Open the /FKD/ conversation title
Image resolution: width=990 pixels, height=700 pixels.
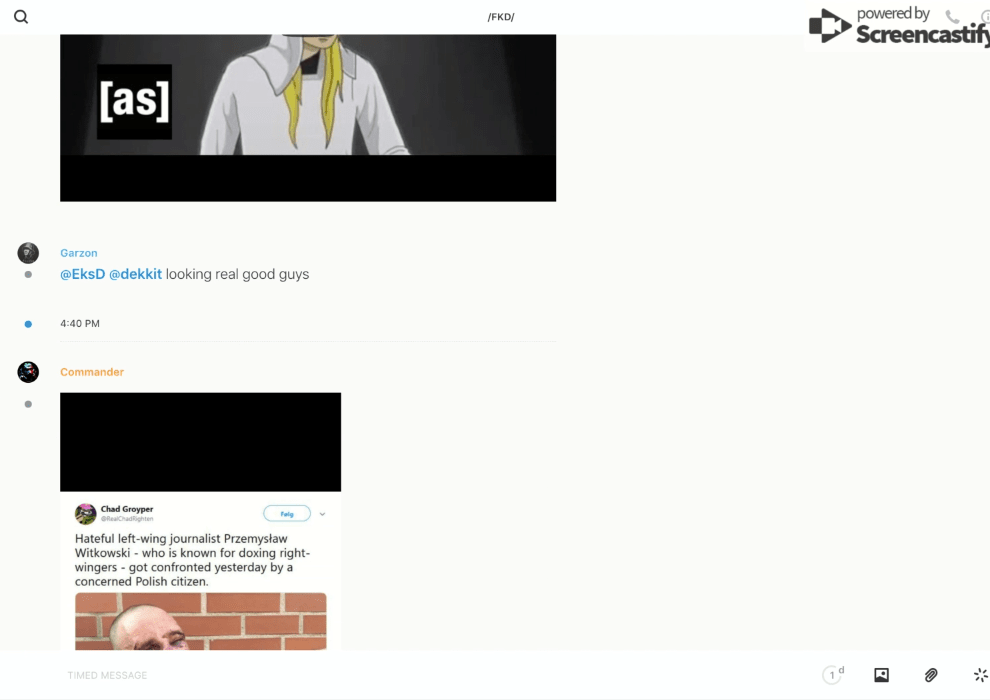click(x=500, y=17)
